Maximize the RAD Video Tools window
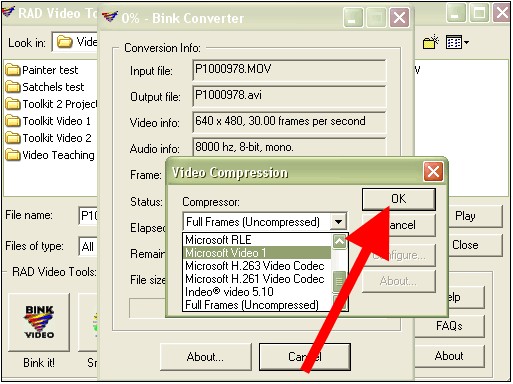 479,13
